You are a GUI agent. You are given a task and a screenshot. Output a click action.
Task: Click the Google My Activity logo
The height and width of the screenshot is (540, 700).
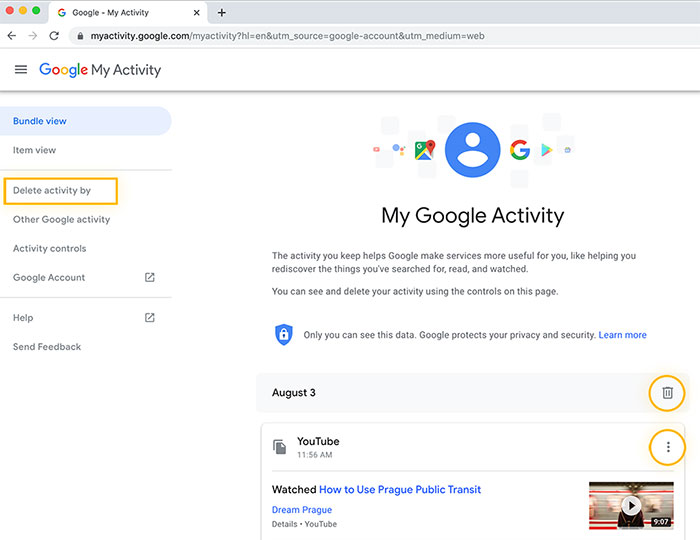coord(100,70)
